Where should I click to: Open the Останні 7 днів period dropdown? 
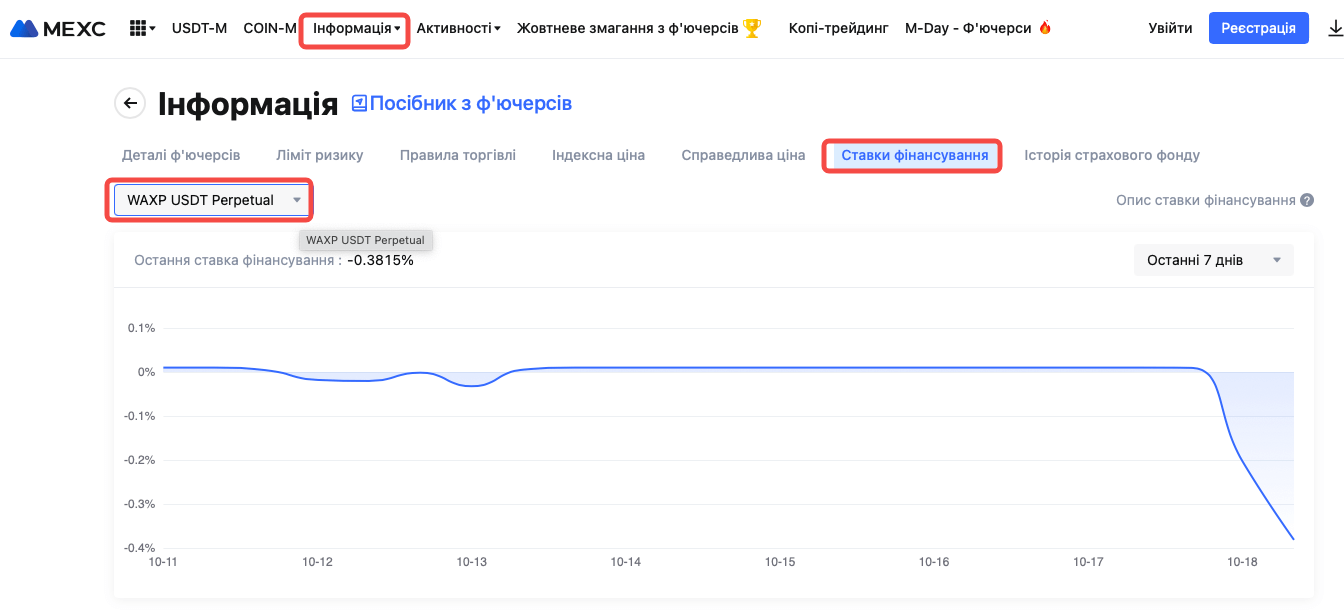tap(1213, 260)
